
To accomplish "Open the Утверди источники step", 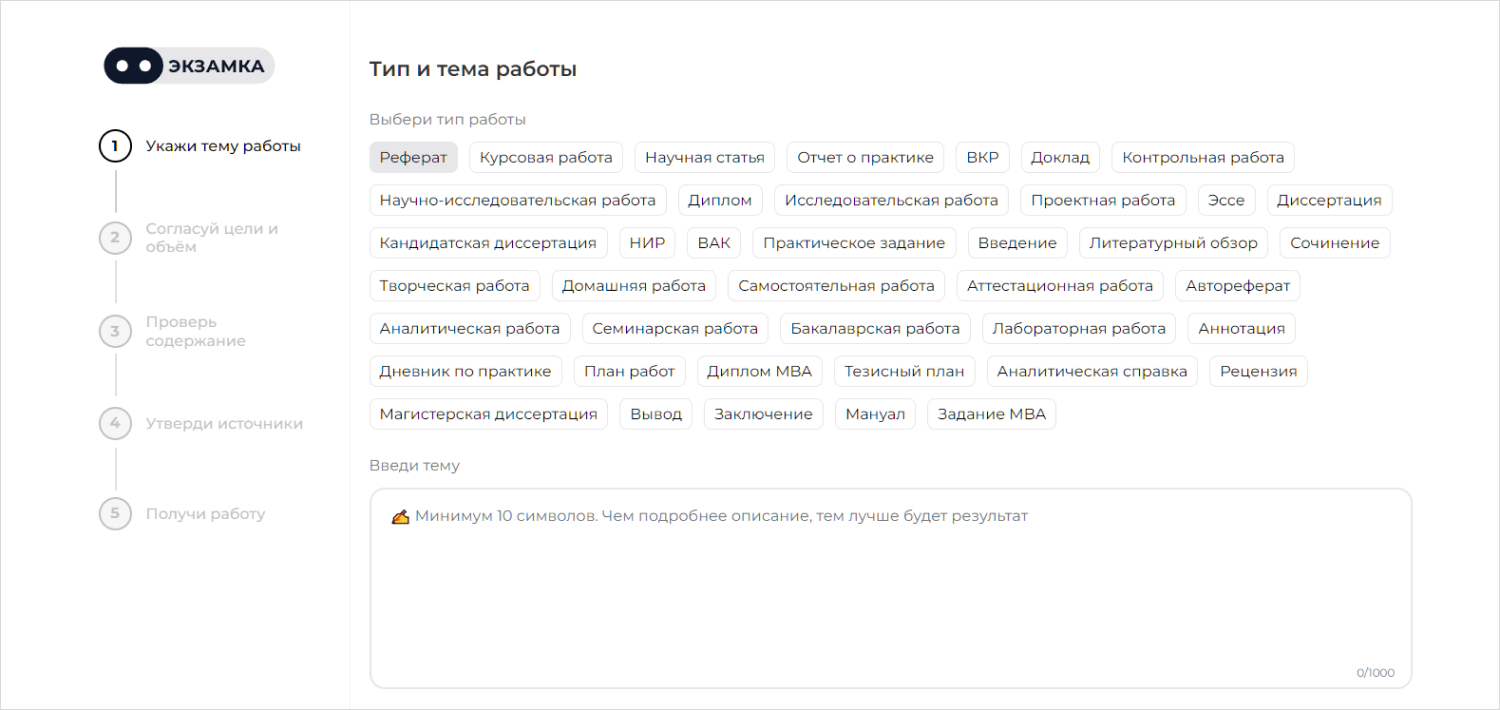I will coord(224,423).
